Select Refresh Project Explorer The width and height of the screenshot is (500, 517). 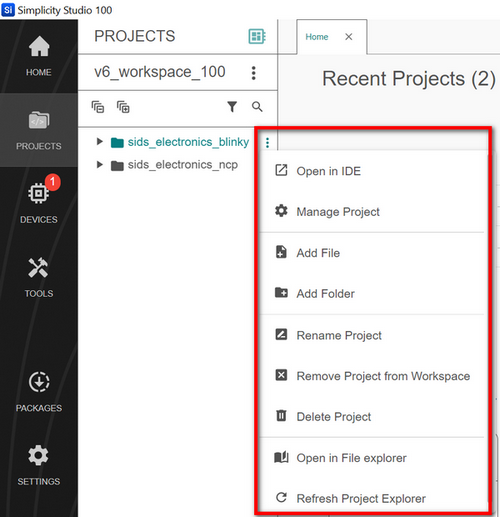coord(372,499)
